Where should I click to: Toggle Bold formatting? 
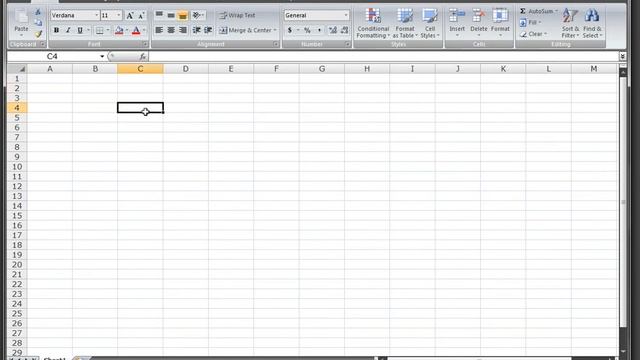click(x=56, y=30)
